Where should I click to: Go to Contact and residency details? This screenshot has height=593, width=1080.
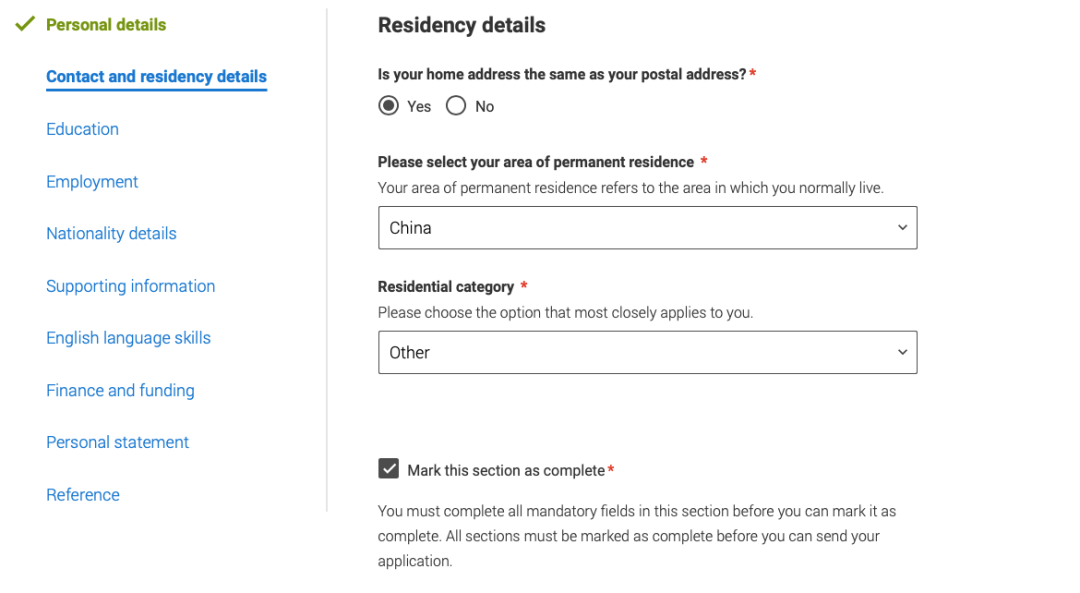156,76
